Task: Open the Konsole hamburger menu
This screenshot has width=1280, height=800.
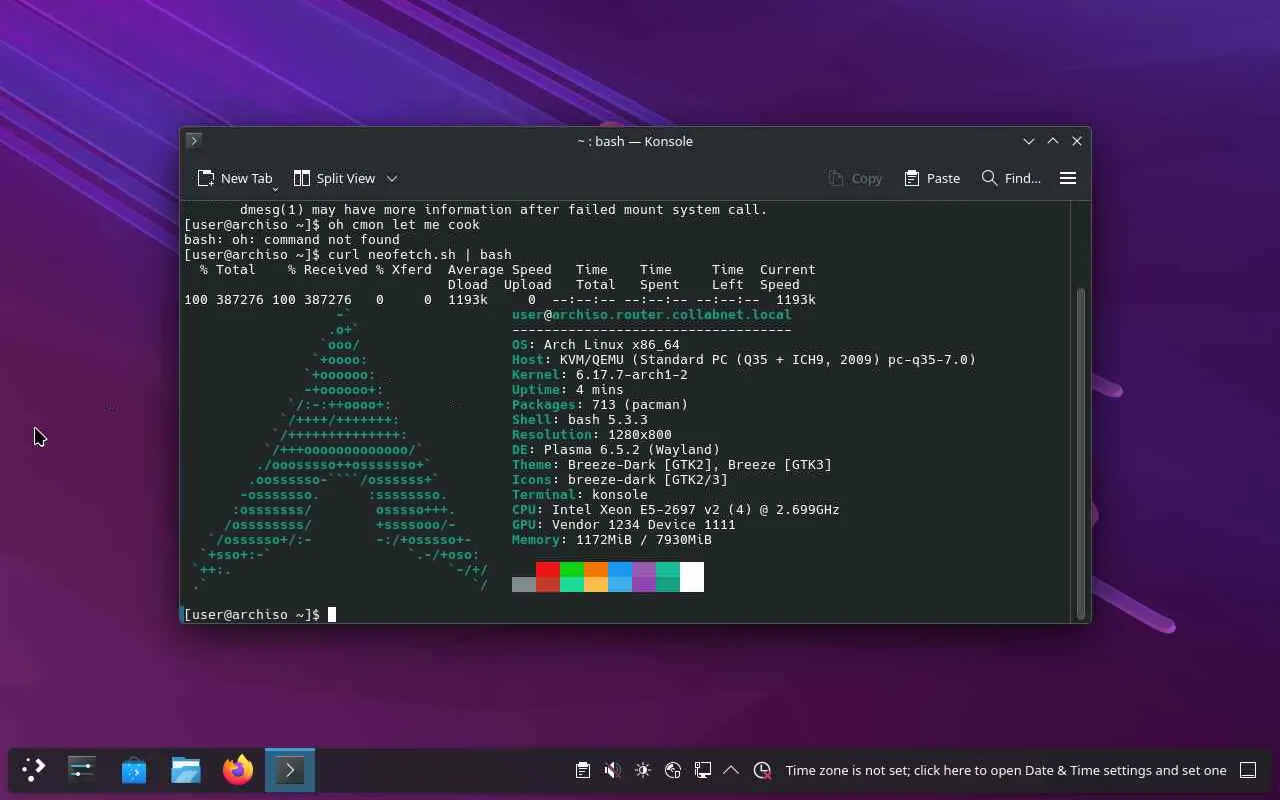Action: [1068, 178]
